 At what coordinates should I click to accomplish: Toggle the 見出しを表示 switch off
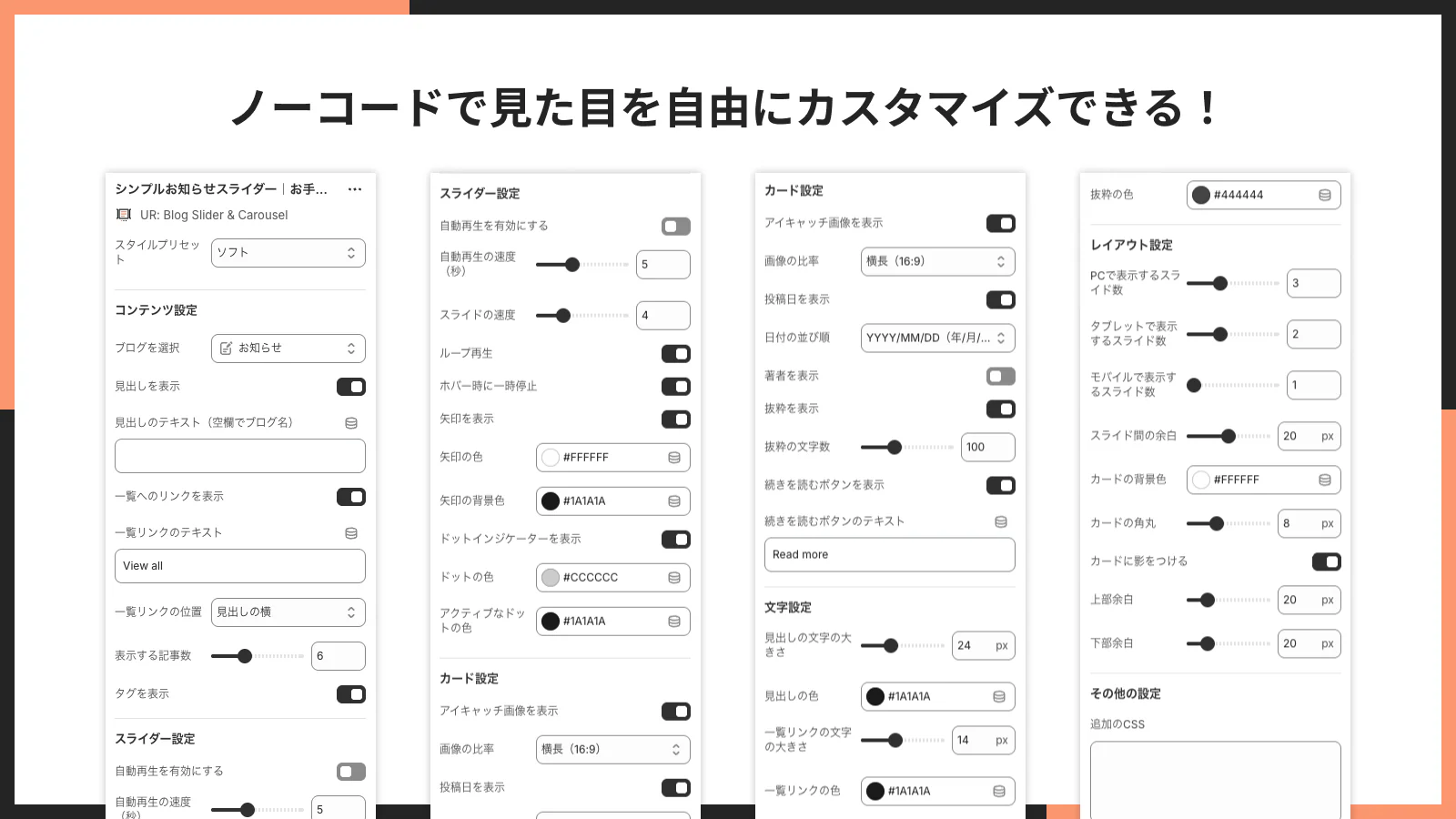pos(351,387)
